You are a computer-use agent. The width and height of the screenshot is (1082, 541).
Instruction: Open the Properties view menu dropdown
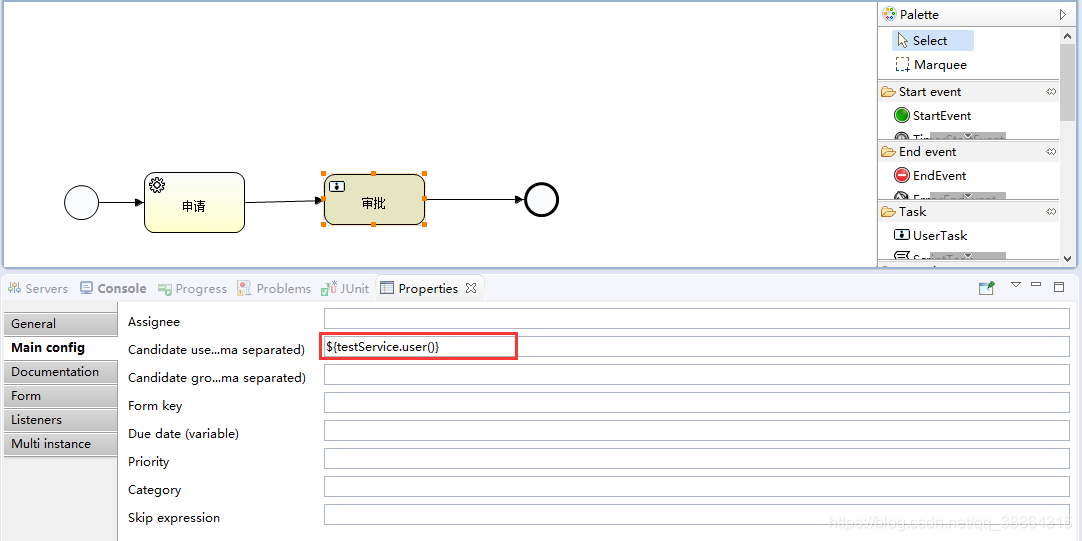coord(1016,284)
